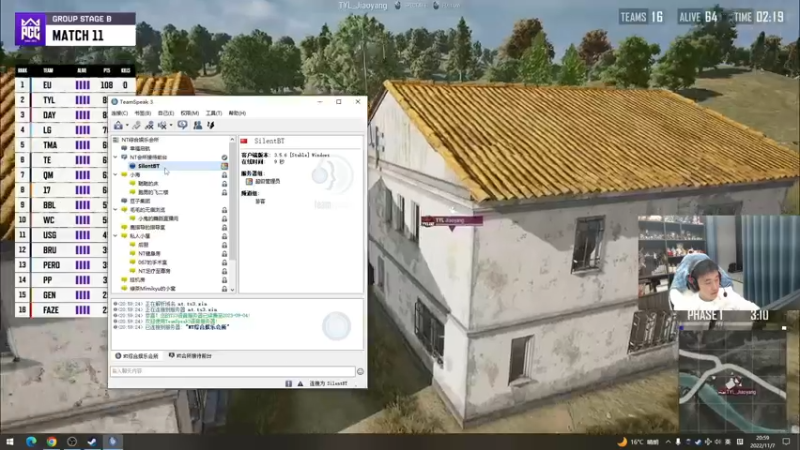This screenshot has width=800, height=450.
Task: Click the EU team row in the leaderboard
Action: [x=76, y=85]
